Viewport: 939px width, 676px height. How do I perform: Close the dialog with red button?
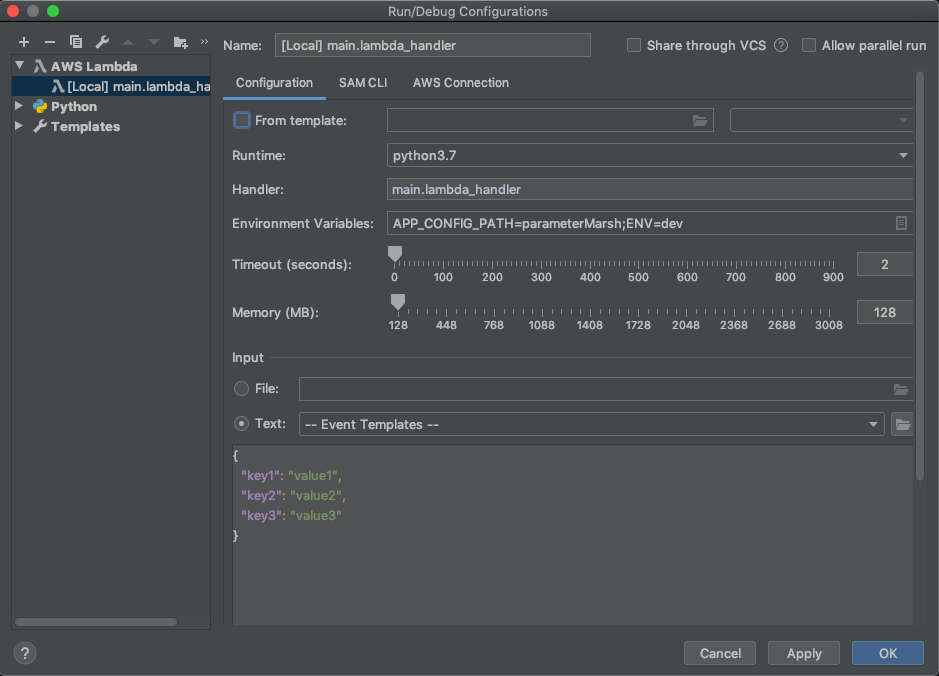point(13,11)
